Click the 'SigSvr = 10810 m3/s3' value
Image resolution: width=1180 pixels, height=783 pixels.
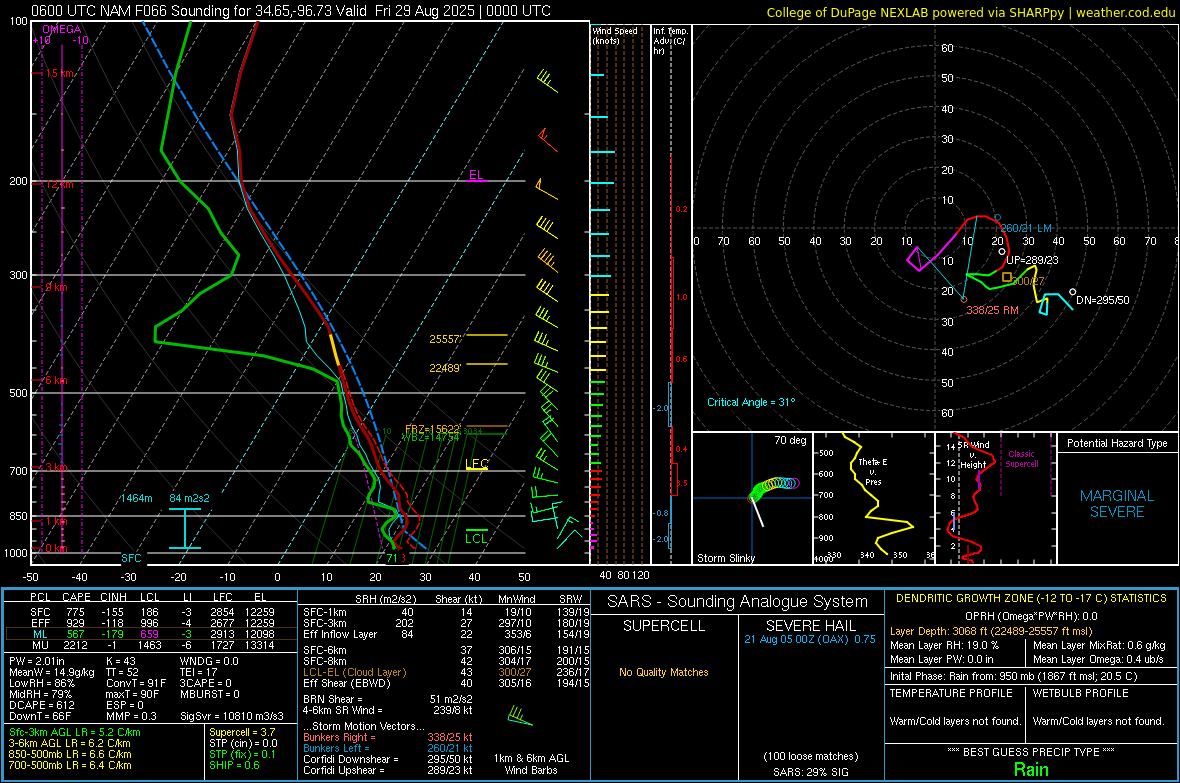(x=232, y=716)
